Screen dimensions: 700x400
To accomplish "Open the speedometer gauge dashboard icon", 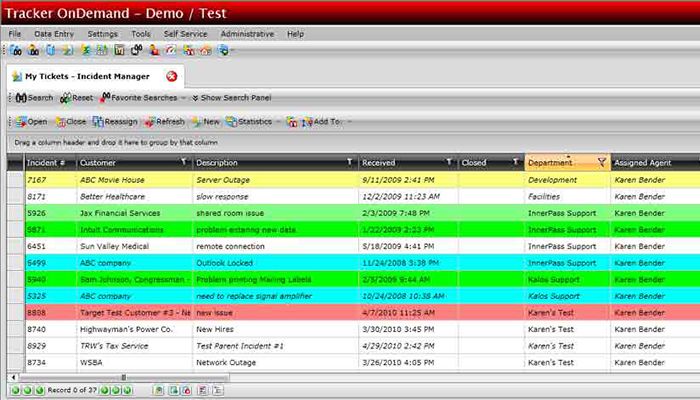I will pos(171,50).
